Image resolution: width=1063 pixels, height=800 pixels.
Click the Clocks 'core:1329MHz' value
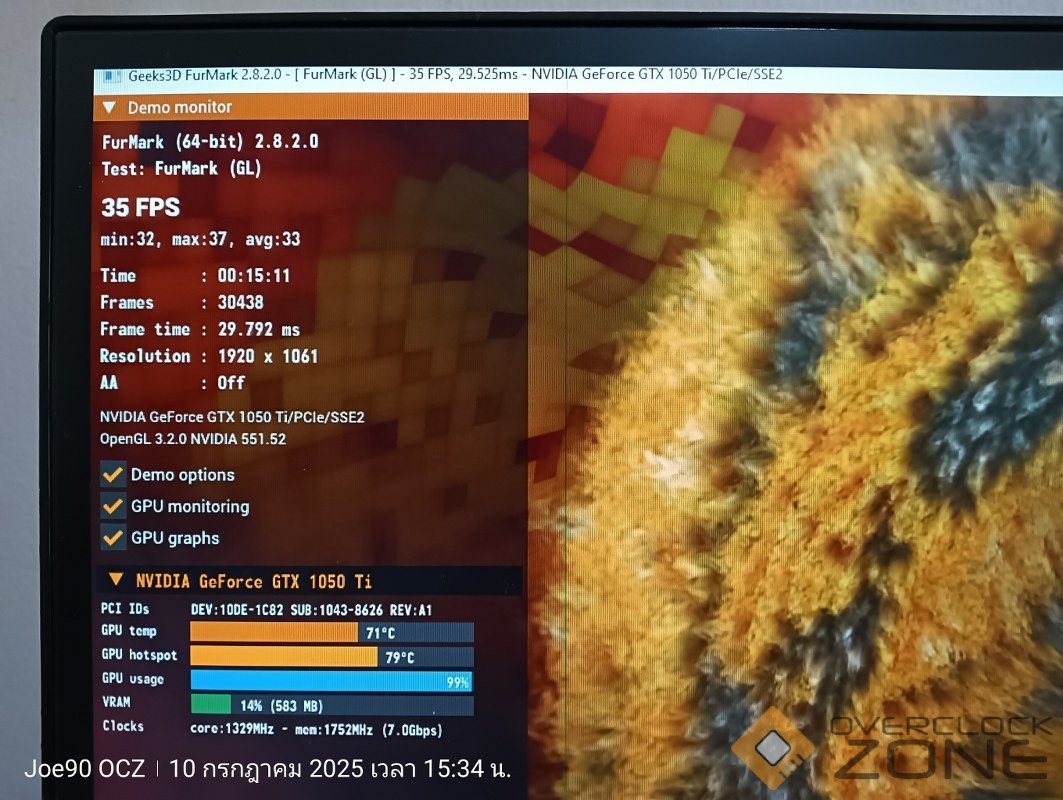[232, 729]
